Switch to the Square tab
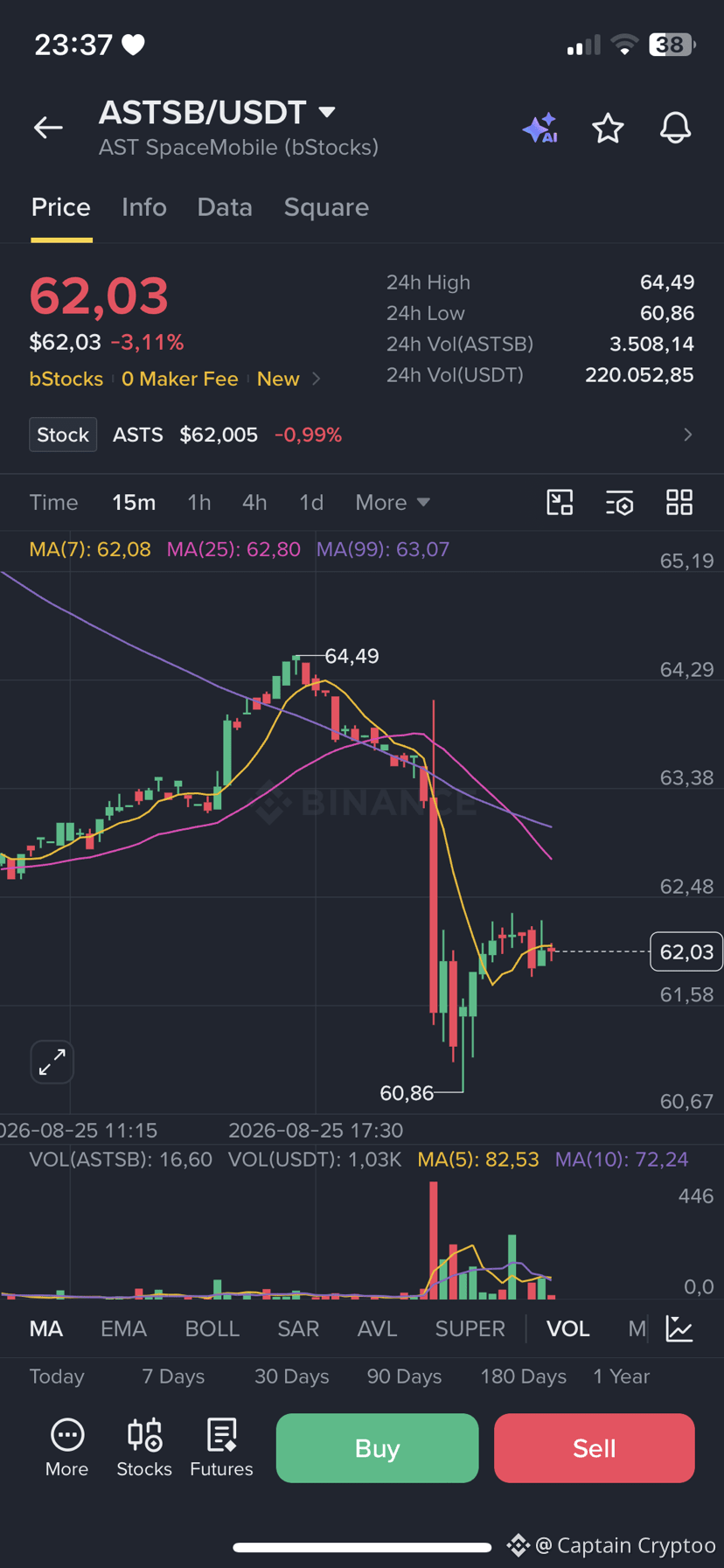Viewport: 724px width, 1568px height. click(x=326, y=207)
